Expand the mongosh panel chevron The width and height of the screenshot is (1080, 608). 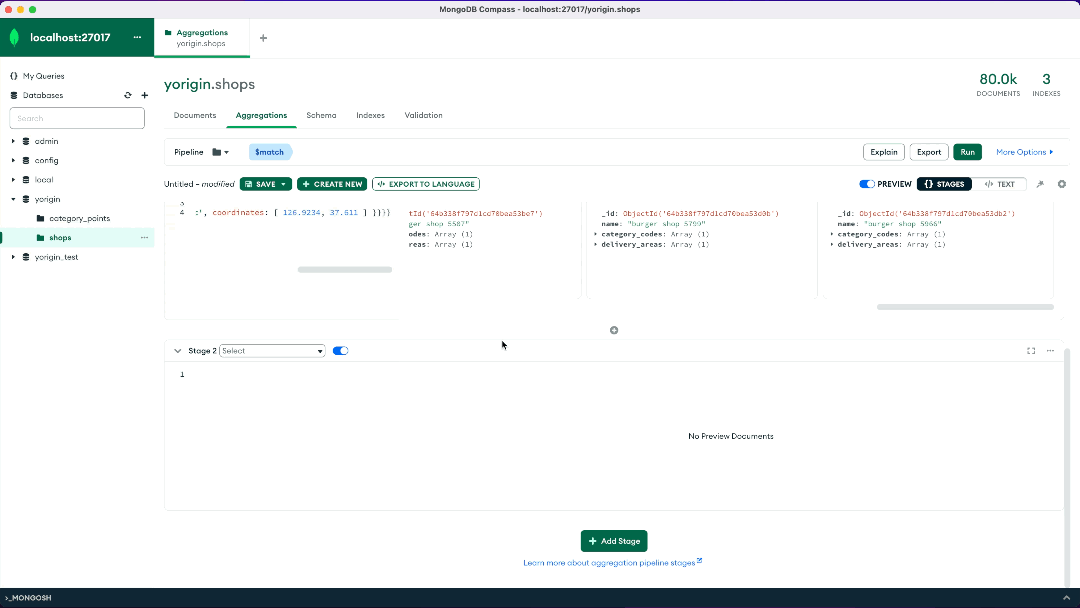click(1066, 598)
